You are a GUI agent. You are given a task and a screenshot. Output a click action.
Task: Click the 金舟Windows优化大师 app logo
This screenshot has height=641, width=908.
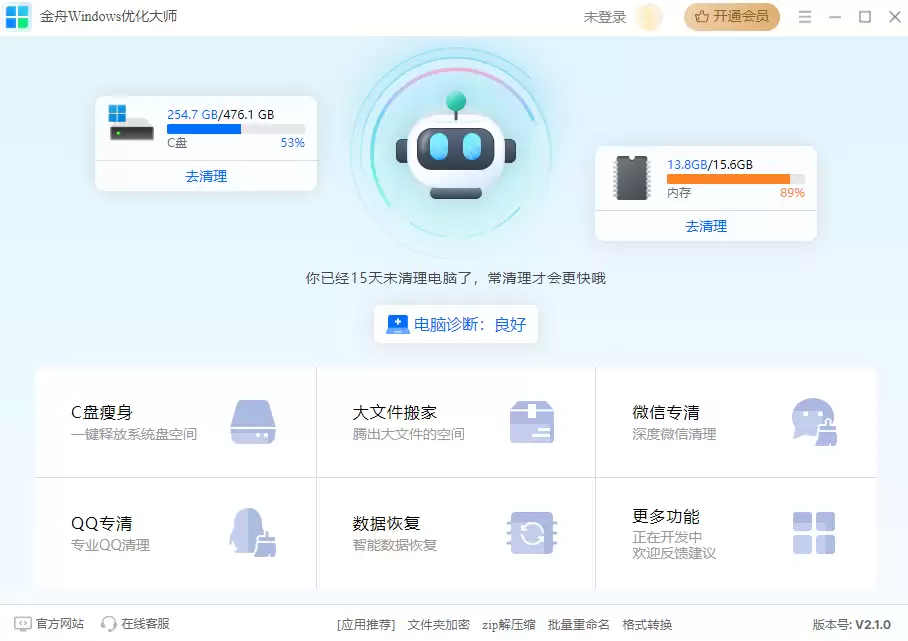pos(16,16)
